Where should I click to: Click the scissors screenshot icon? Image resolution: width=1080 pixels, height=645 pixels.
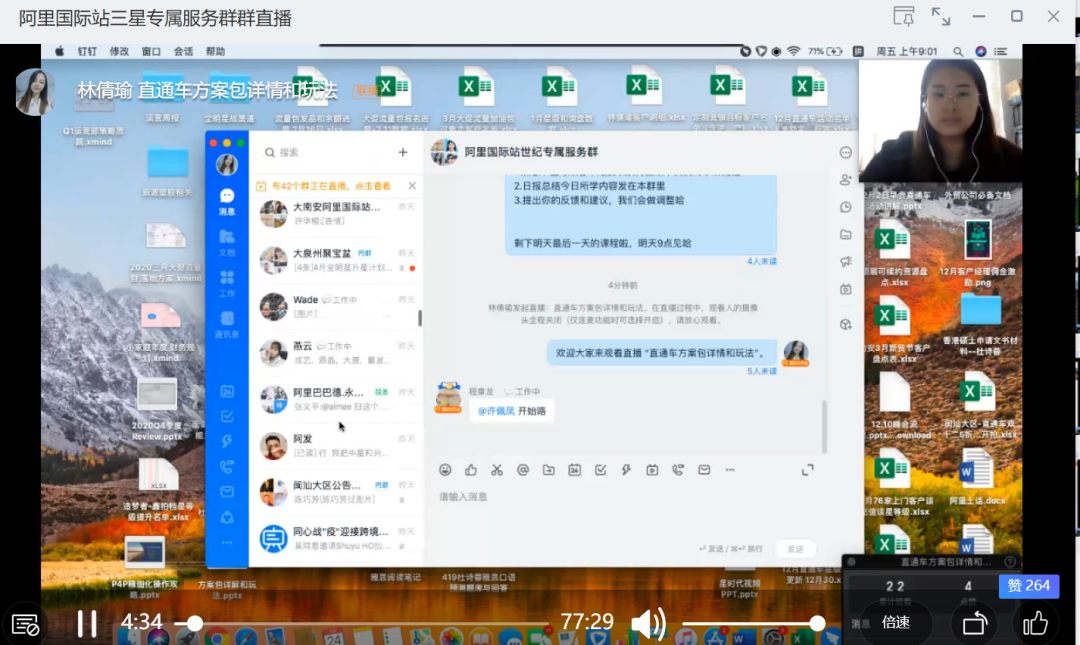click(497, 470)
